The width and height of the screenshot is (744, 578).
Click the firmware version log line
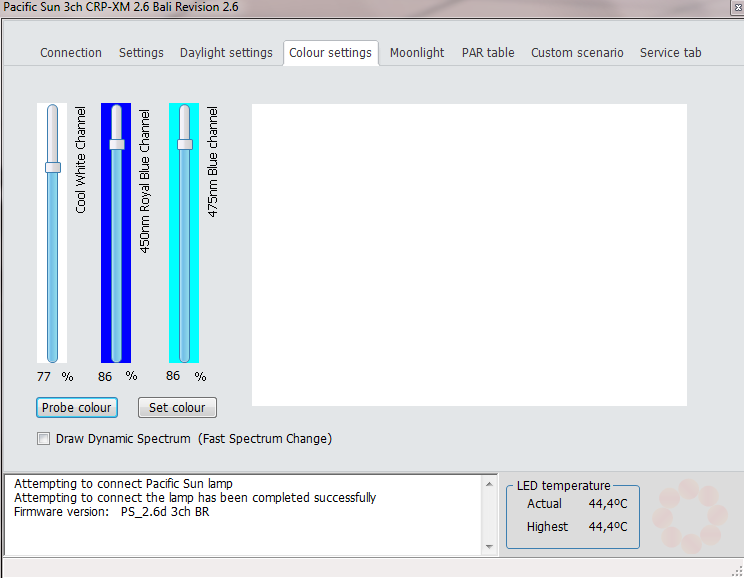[x=112, y=512]
